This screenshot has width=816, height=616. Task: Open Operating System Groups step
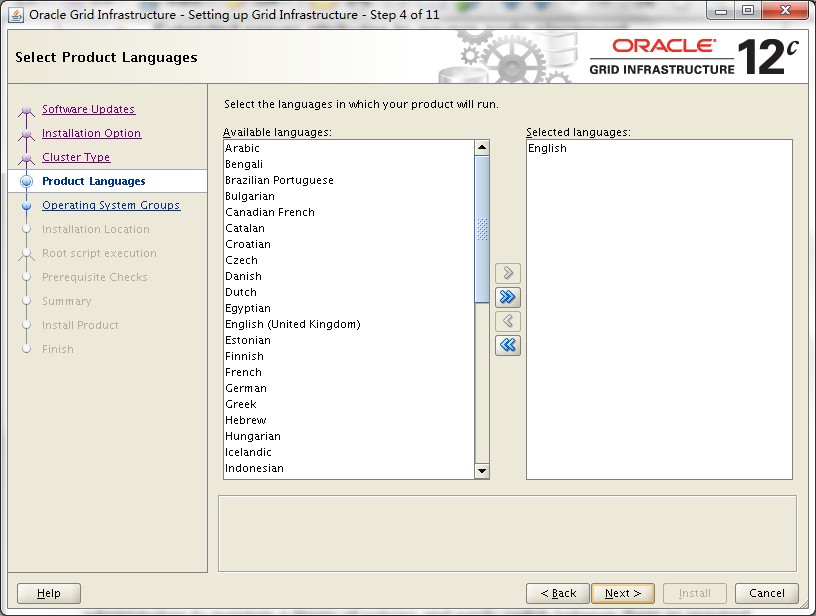coord(111,205)
